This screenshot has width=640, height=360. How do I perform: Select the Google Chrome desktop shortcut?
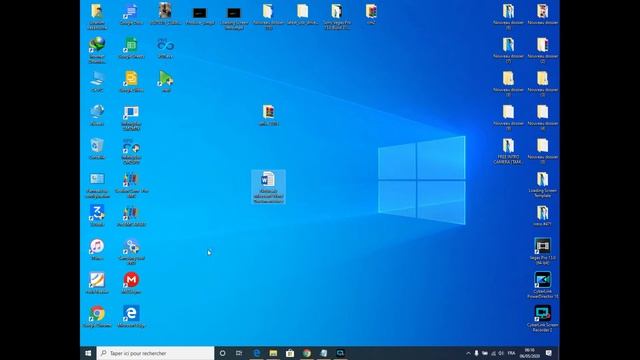click(x=97, y=317)
